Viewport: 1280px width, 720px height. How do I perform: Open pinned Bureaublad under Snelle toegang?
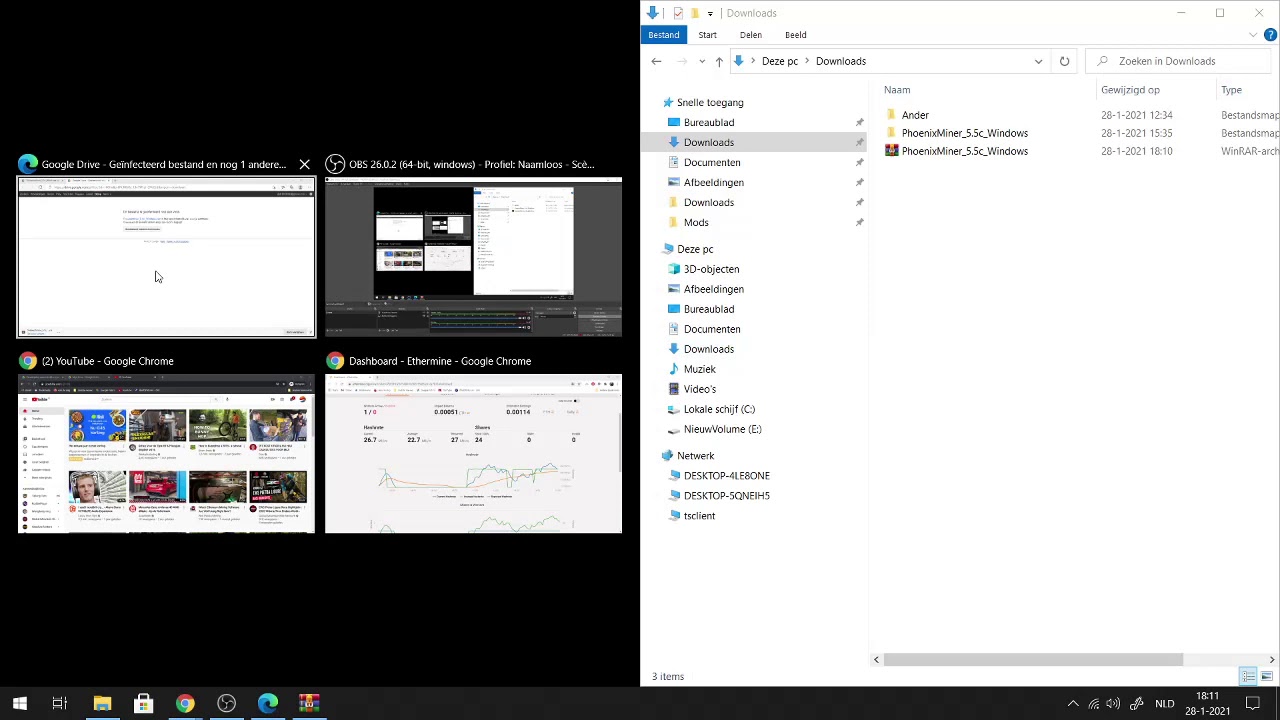point(708,122)
